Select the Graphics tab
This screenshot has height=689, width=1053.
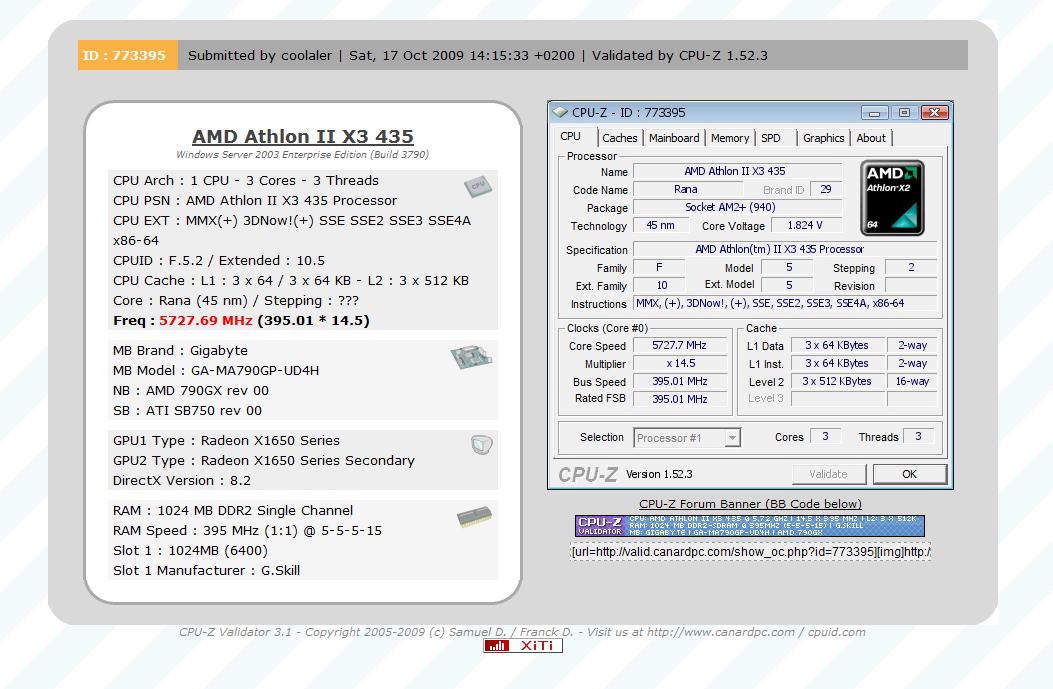click(823, 138)
